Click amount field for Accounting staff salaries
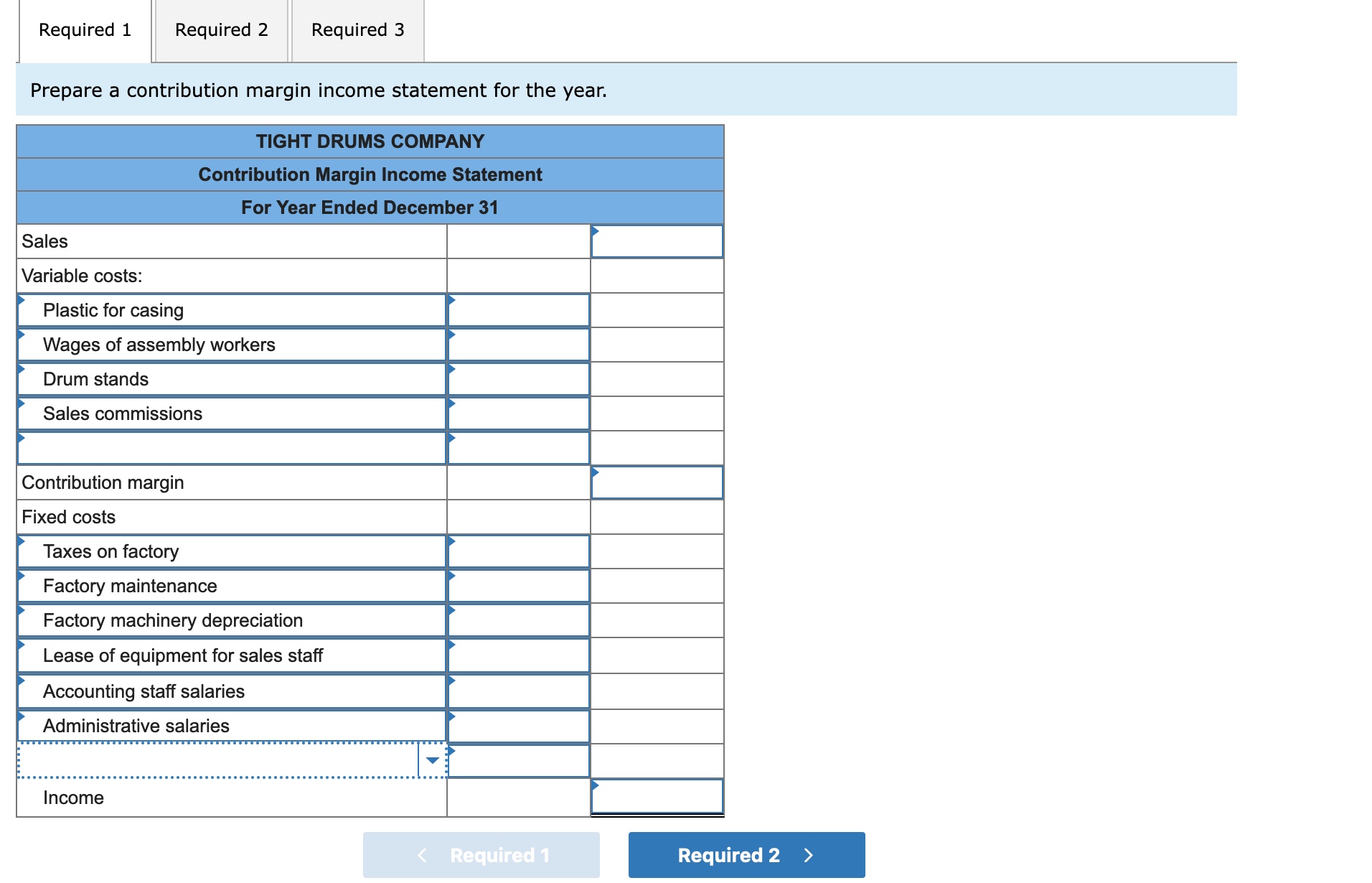 (x=518, y=691)
